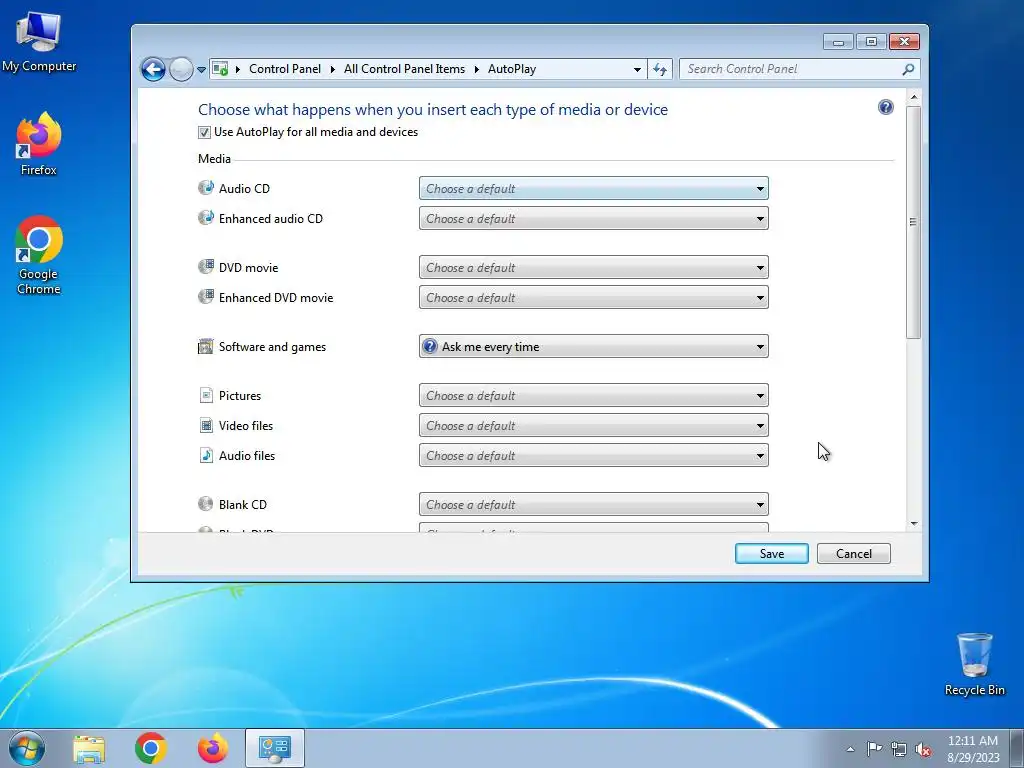Open File Explorer from taskbar
This screenshot has height=768, width=1024.
89,748
